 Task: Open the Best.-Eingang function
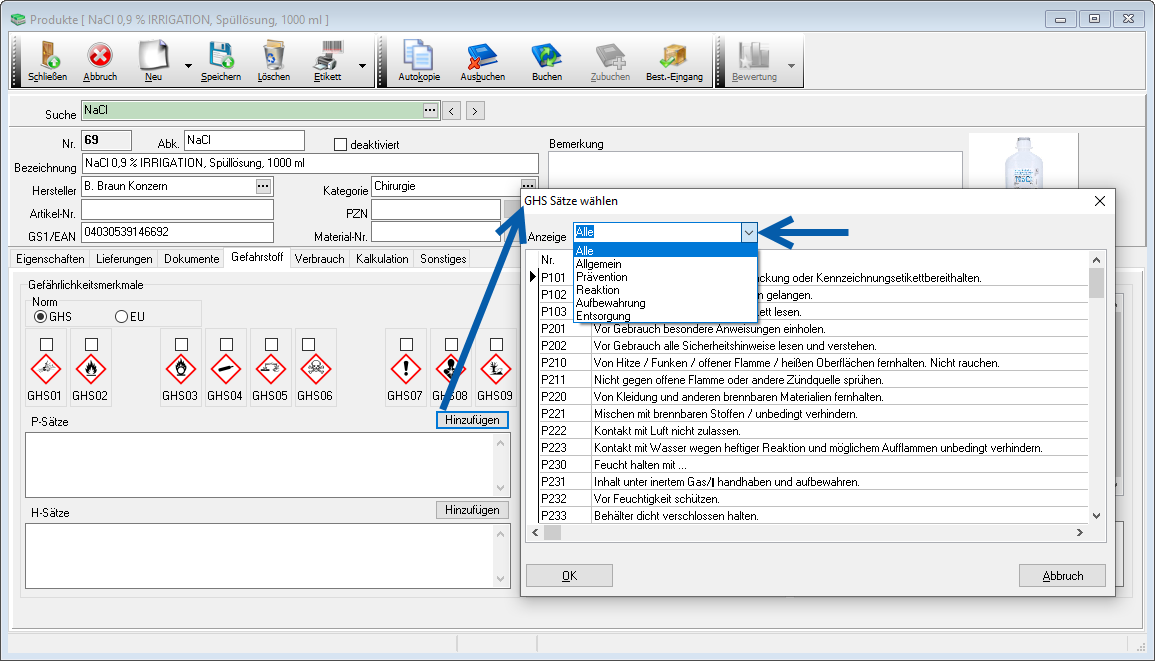coord(673,60)
